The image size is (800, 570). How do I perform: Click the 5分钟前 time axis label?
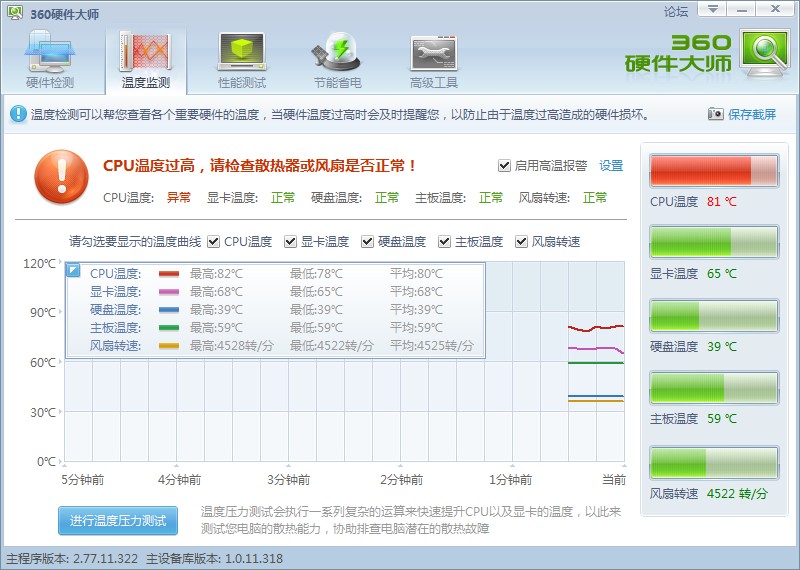coord(83,480)
